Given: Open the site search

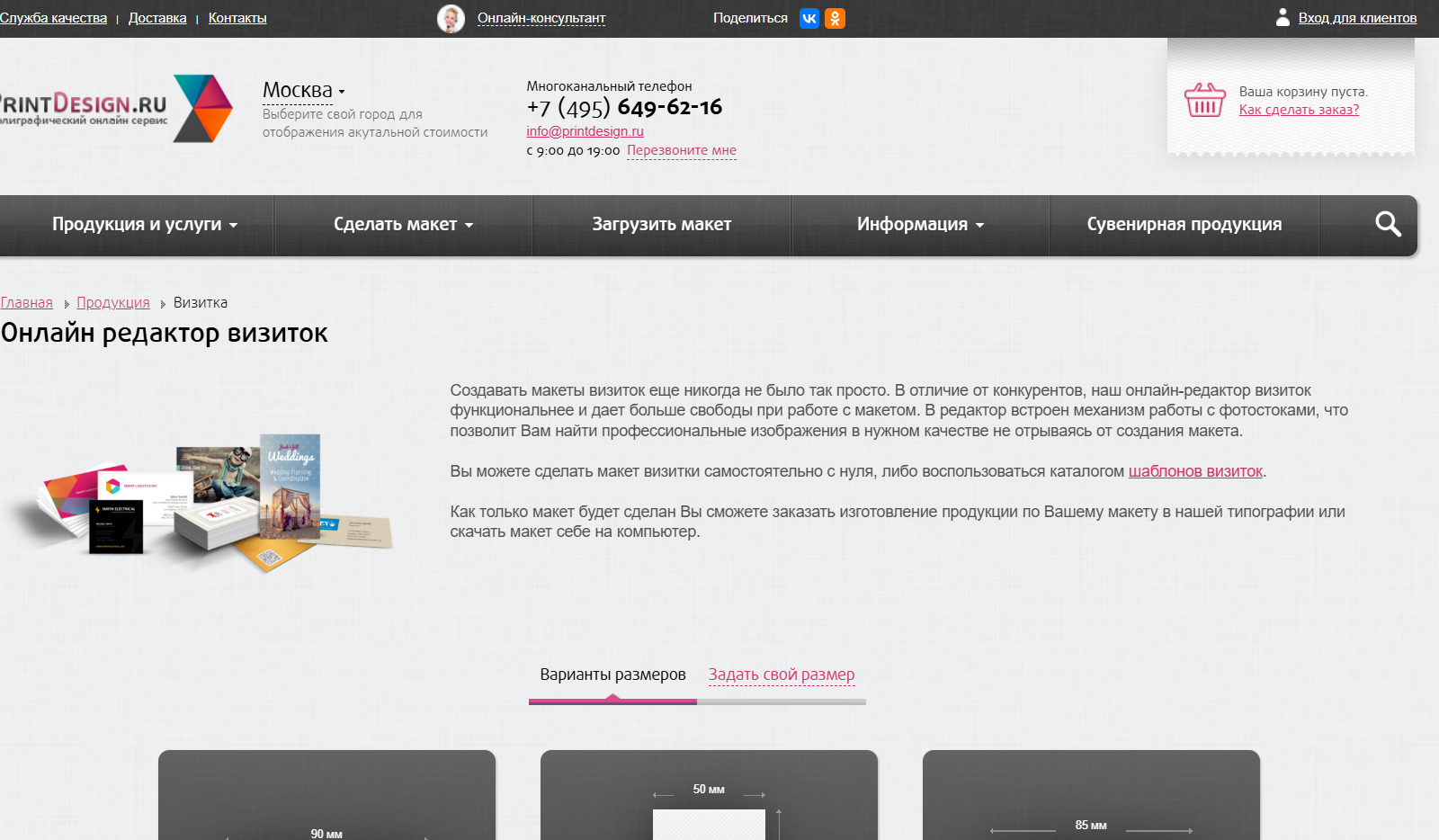Looking at the screenshot, I should pyautogui.click(x=1390, y=225).
